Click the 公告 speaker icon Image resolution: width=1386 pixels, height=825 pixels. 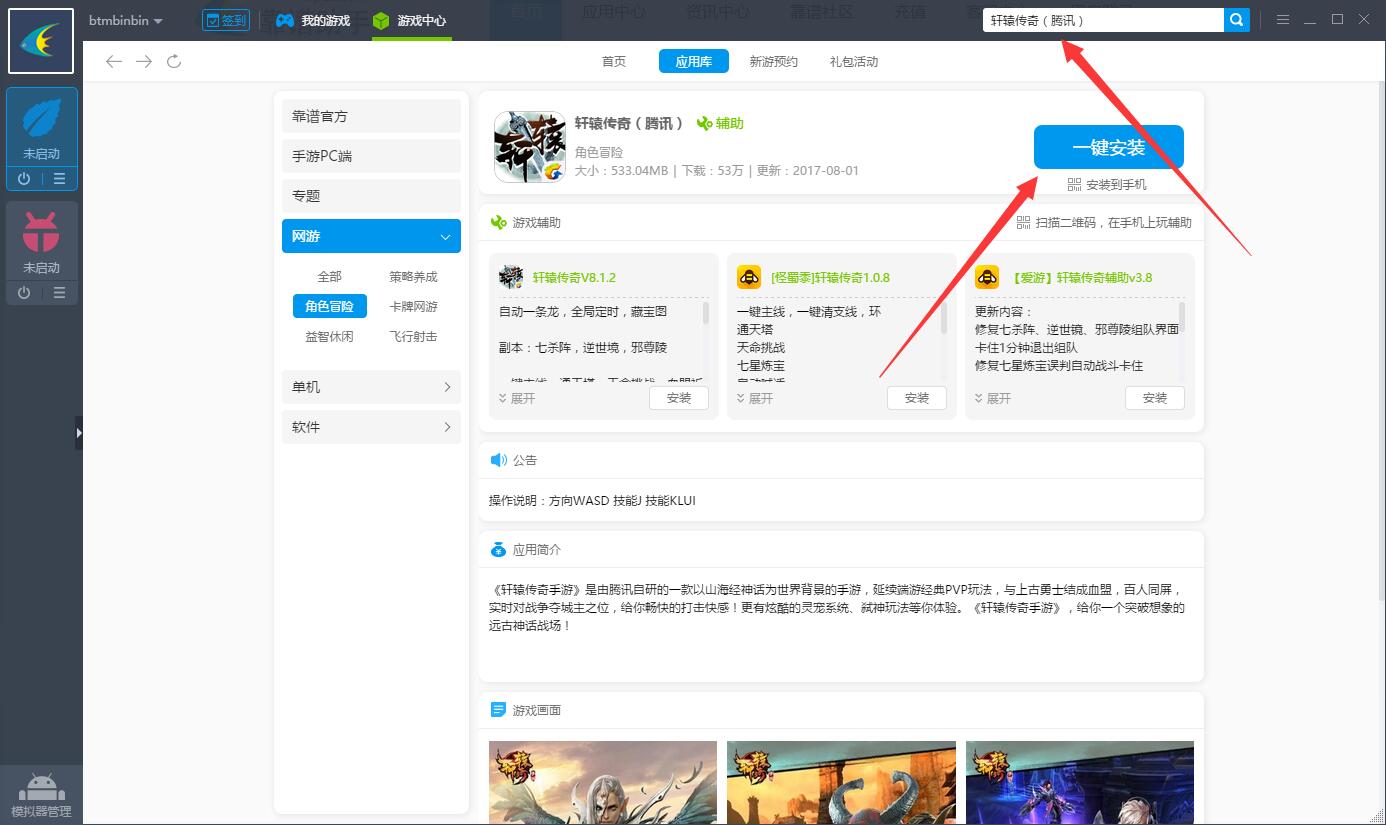(x=498, y=460)
